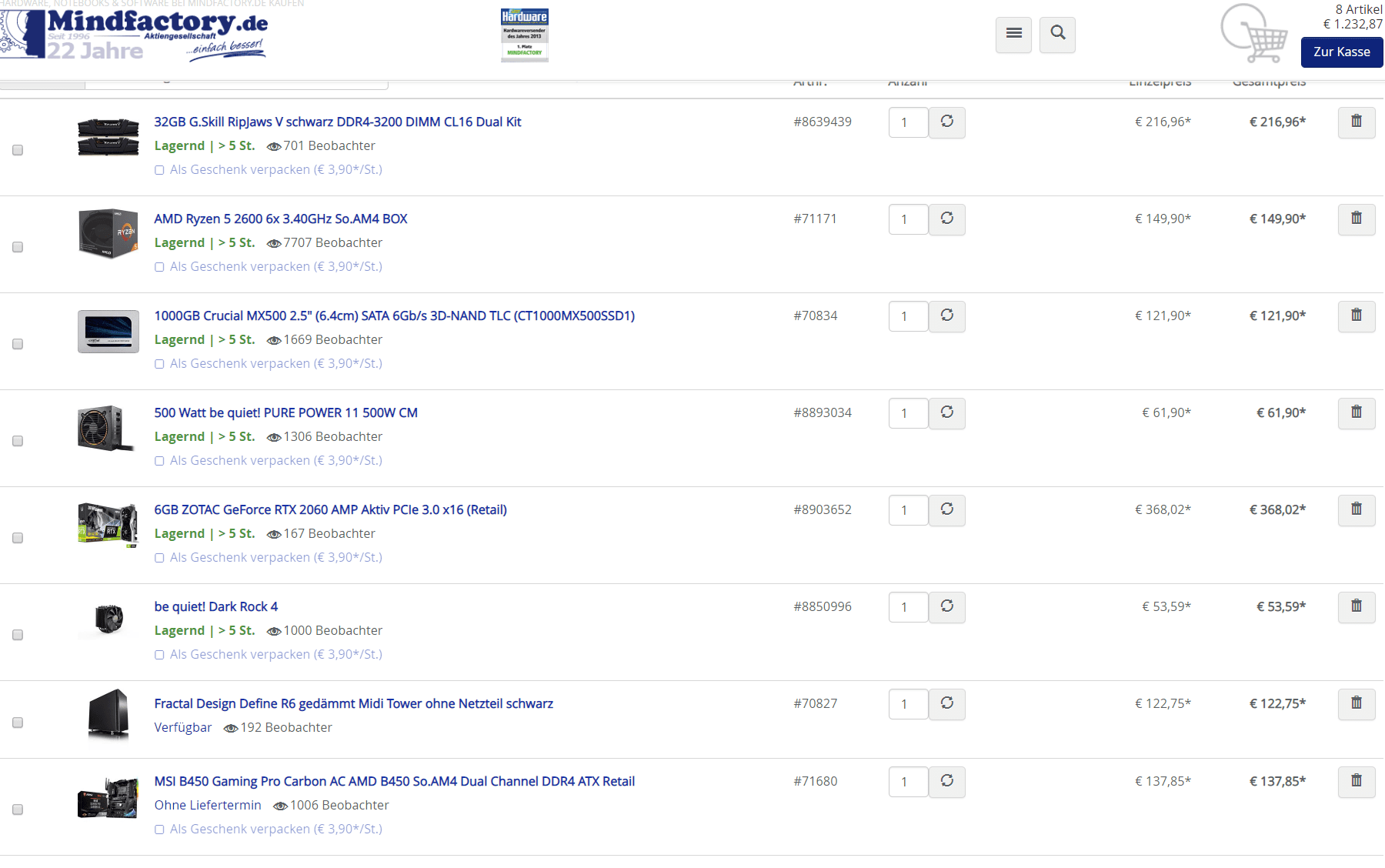1385x868 pixels.
Task: Open AMD Ryzen 5 2600 product link
Action: tap(281, 219)
